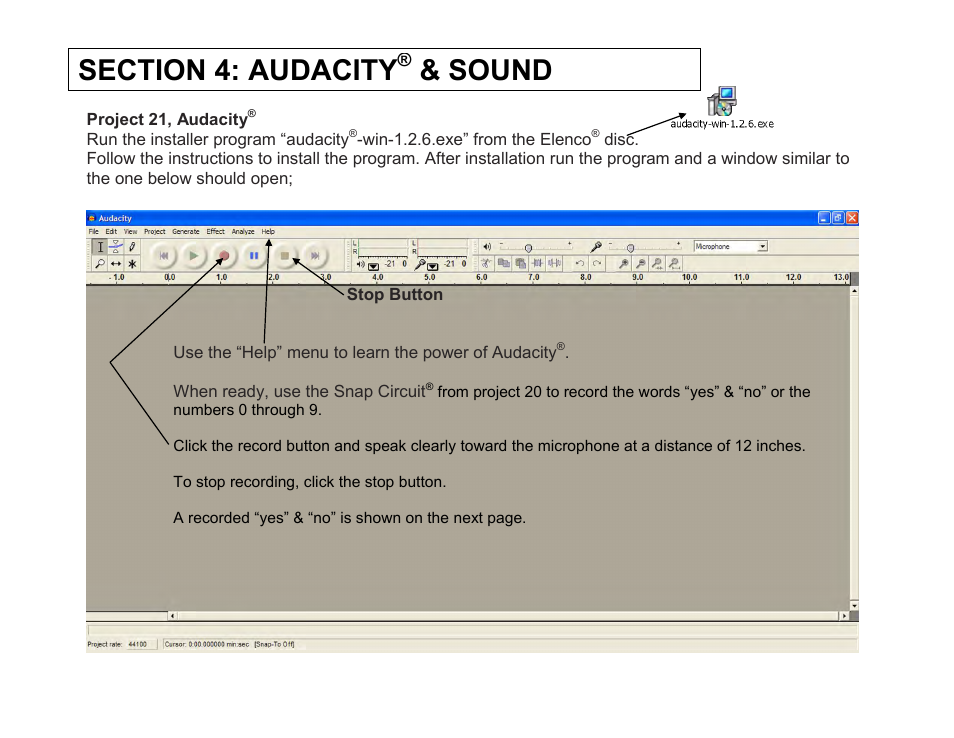This screenshot has height=738, width=954.
Task: Click the 10.0 mark on timeline ruler
Action: [x=689, y=277]
